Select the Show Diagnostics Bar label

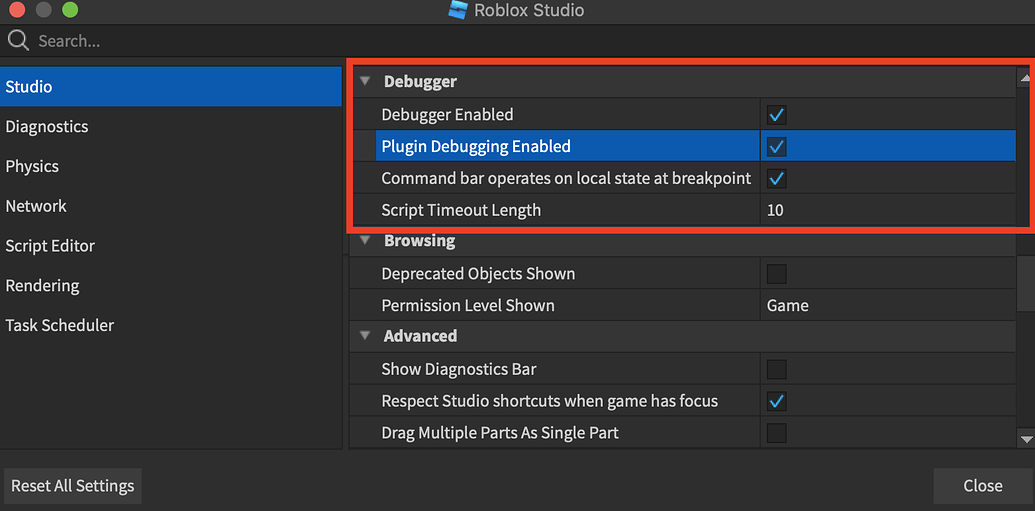[459, 369]
